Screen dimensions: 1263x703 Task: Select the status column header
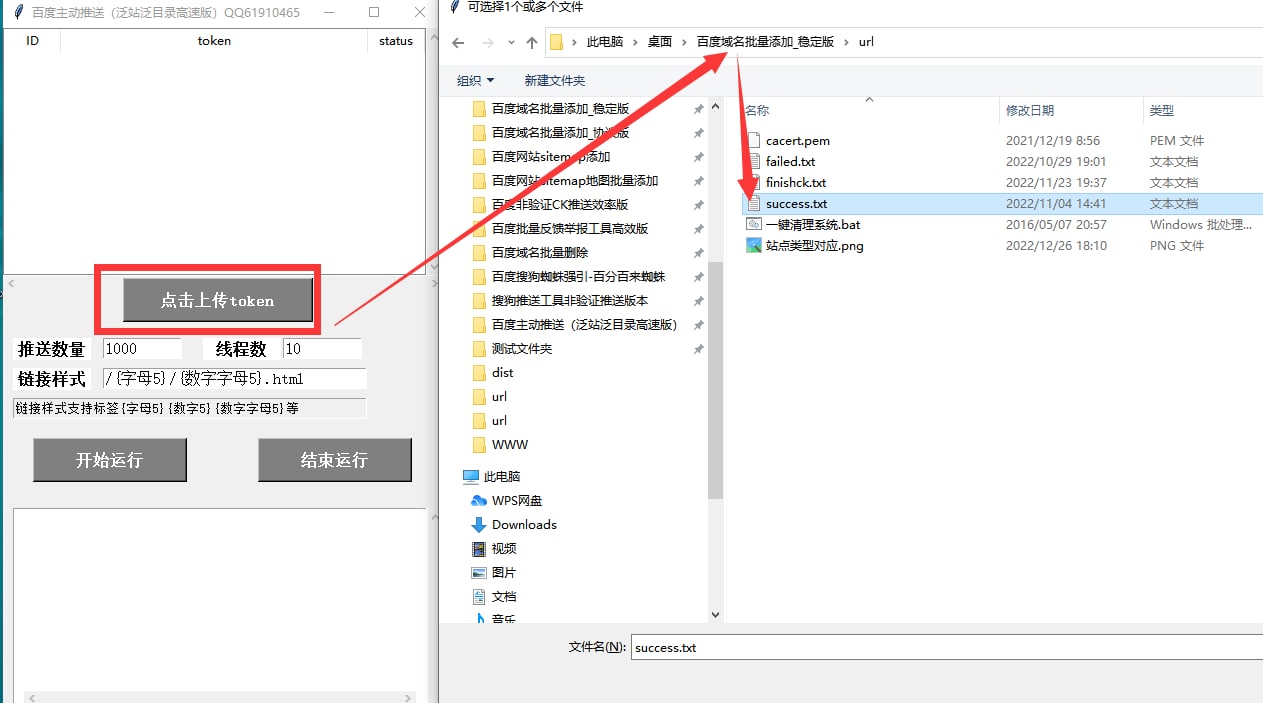tap(396, 41)
